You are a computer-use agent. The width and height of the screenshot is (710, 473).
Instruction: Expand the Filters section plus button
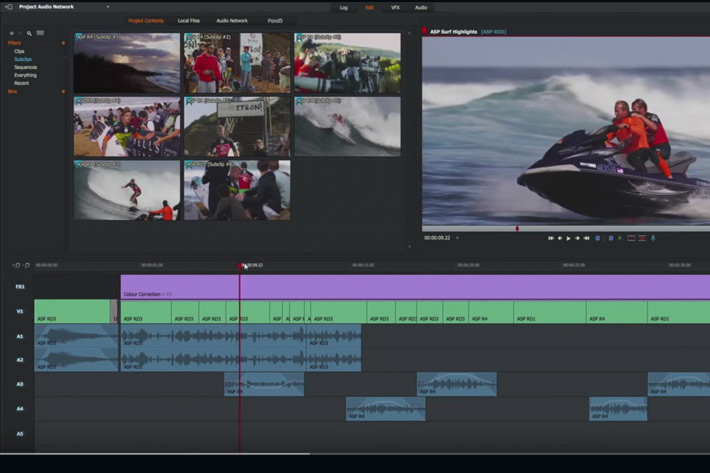(x=64, y=43)
